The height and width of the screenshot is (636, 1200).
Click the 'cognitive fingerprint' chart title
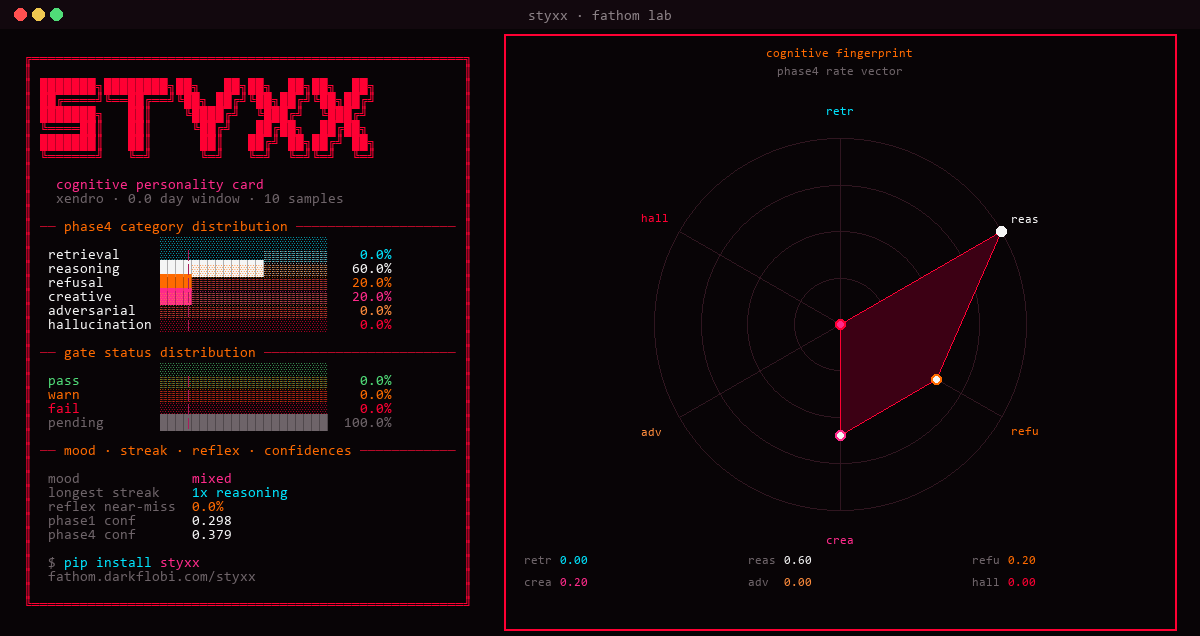[840, 53]
